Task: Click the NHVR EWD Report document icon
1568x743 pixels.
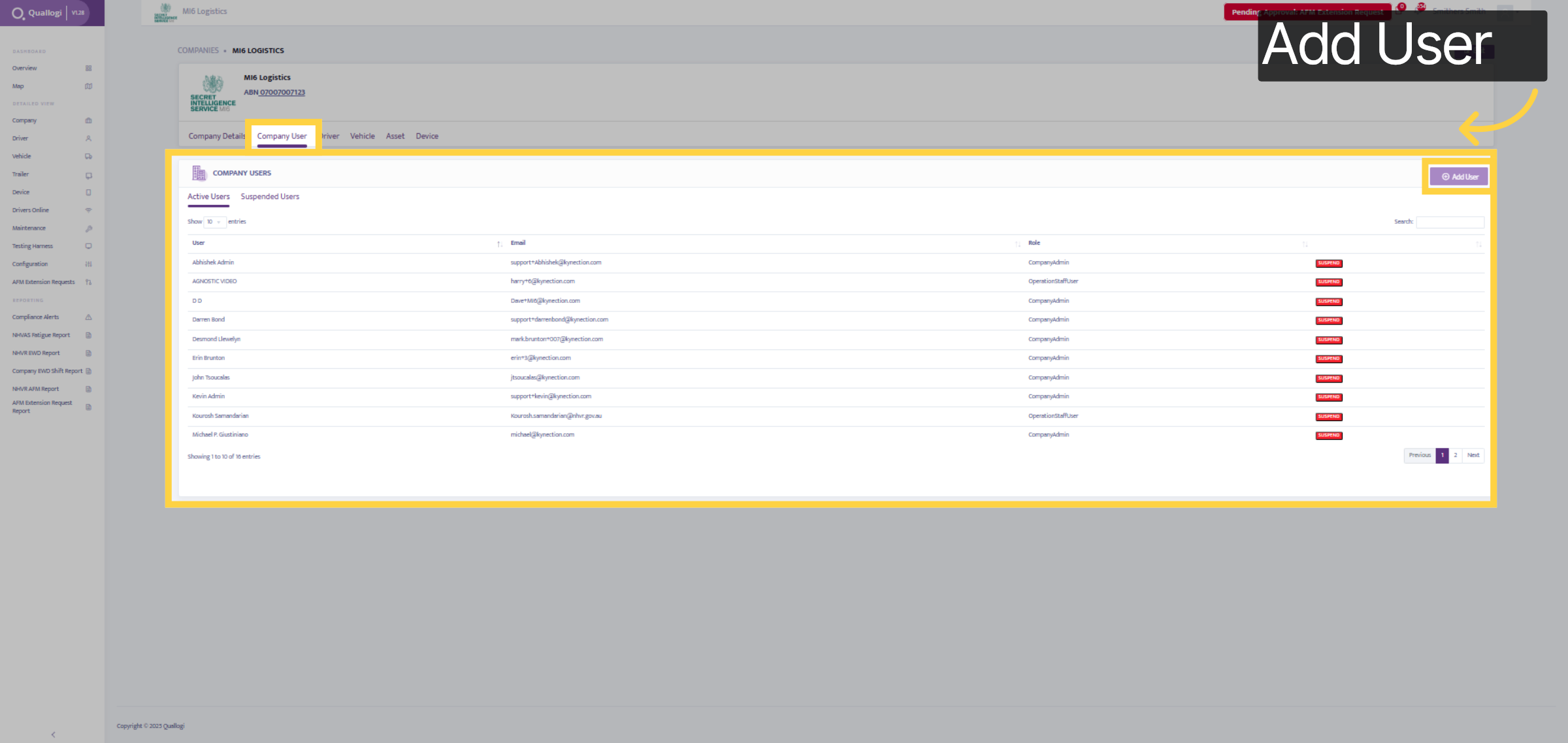Action: click(x=88, y=353)
